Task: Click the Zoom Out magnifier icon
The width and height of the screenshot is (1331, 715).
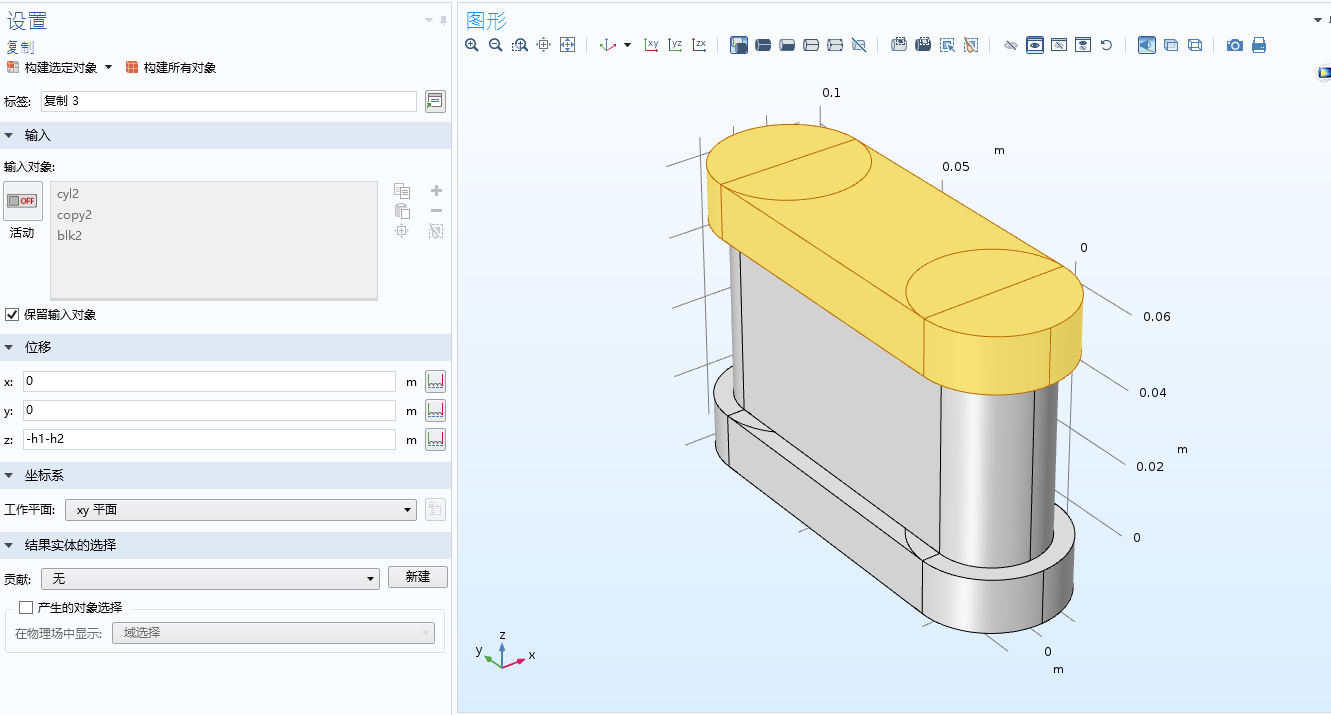Action: click(x=496, y=45)
